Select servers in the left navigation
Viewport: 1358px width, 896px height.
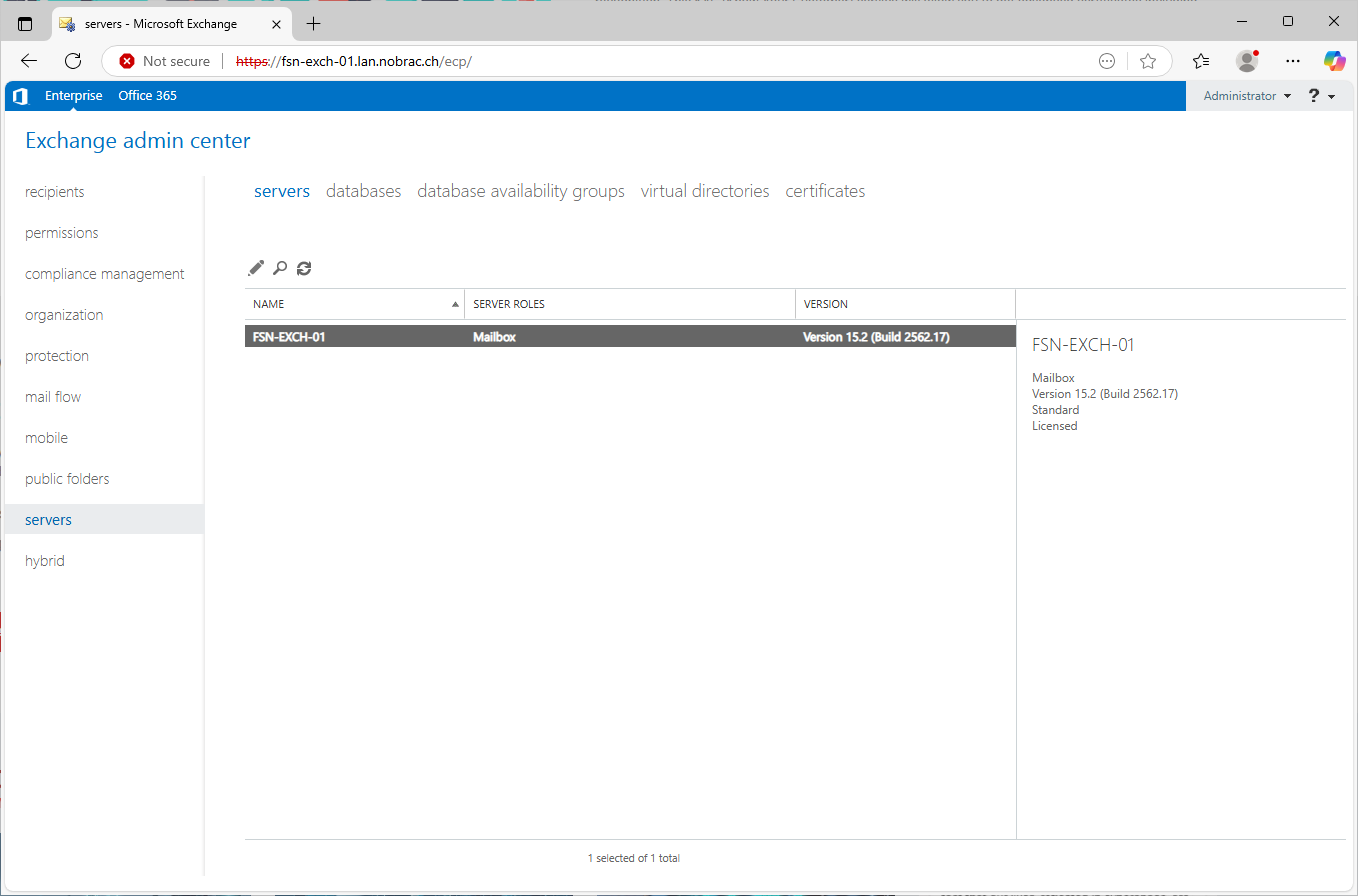click(104, 520)
